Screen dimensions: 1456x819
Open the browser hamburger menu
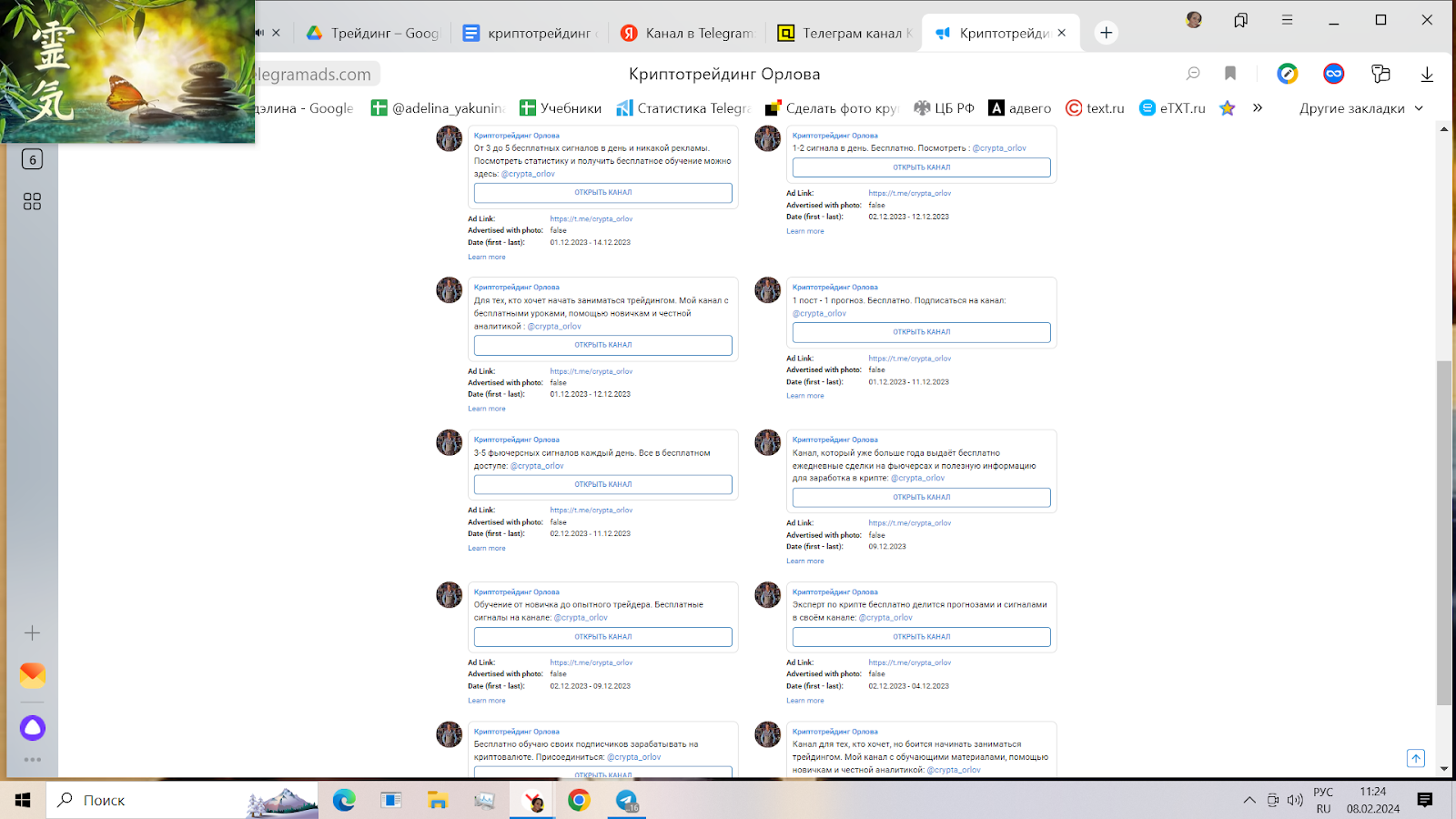point(1287,19)
